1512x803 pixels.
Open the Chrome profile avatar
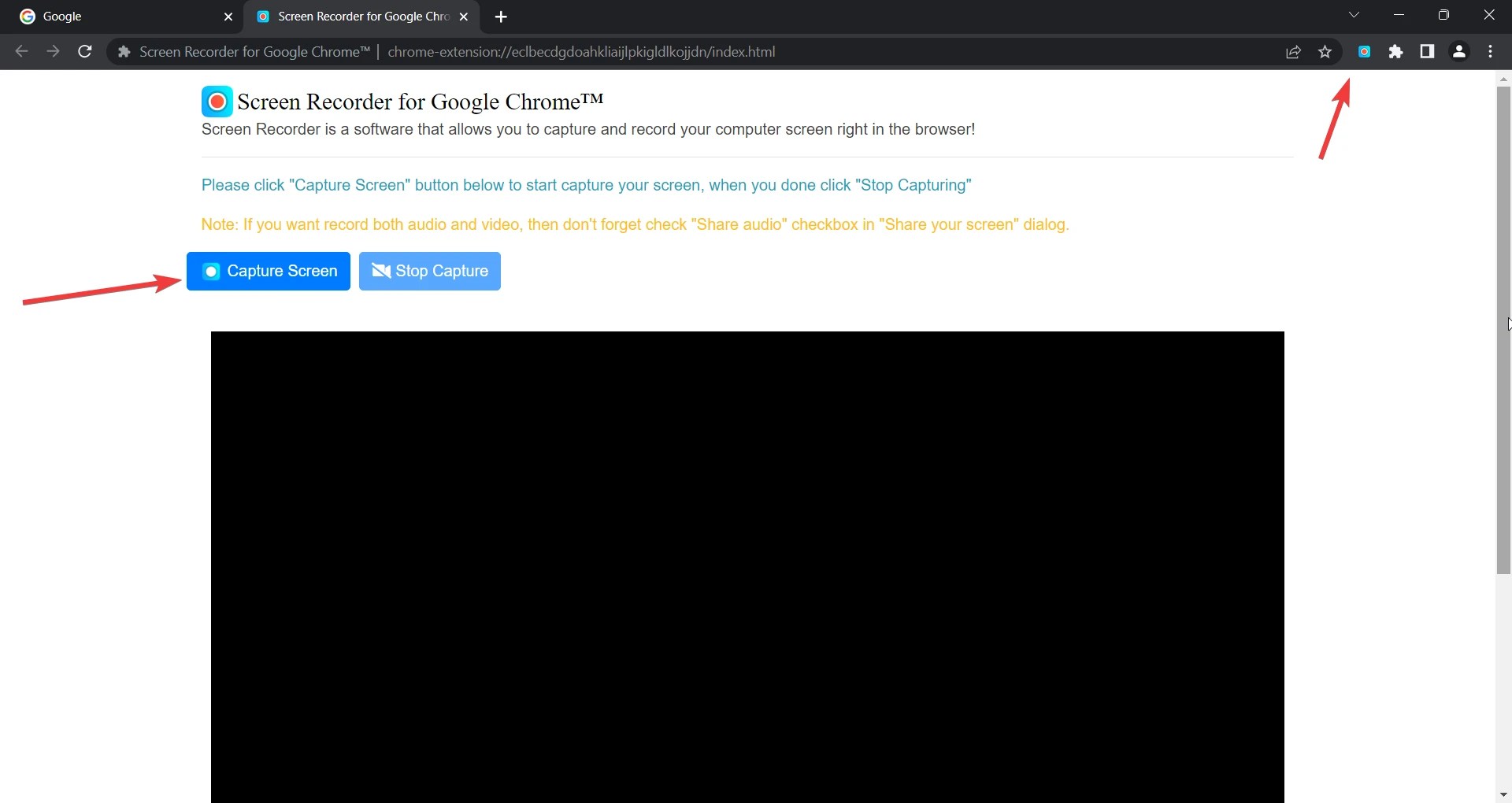1459,51
